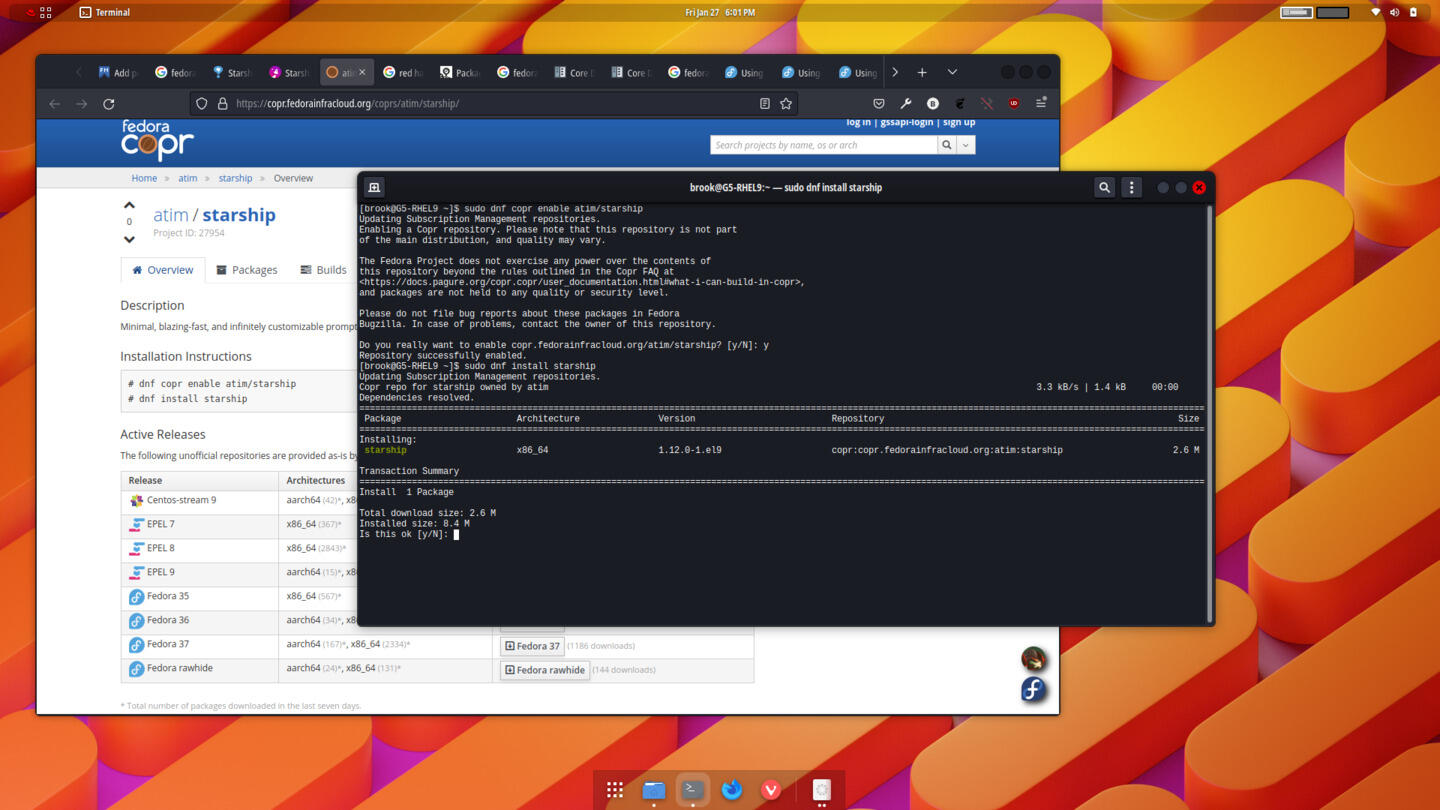
Task: Launch Firefox from the dock
Action: 732,790
